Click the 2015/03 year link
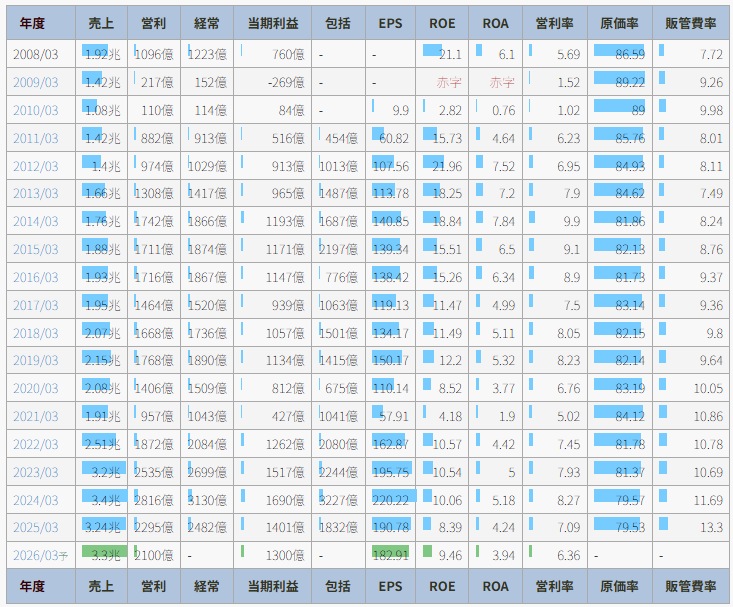This screenshot has width=733, height=607. 36,249
